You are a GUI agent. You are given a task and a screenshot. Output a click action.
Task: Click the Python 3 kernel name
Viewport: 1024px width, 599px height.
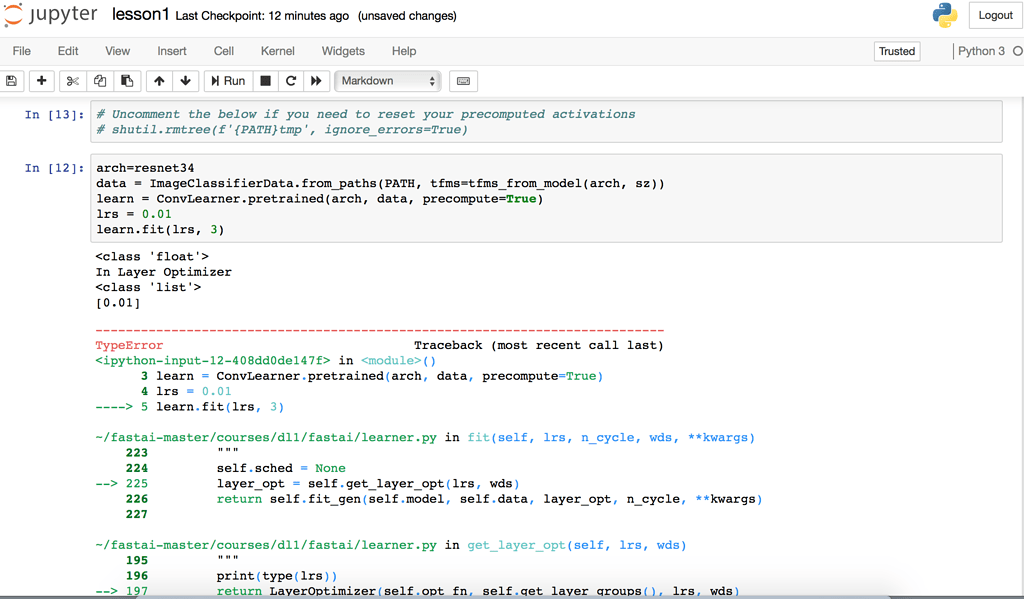(x=981, y=50)
